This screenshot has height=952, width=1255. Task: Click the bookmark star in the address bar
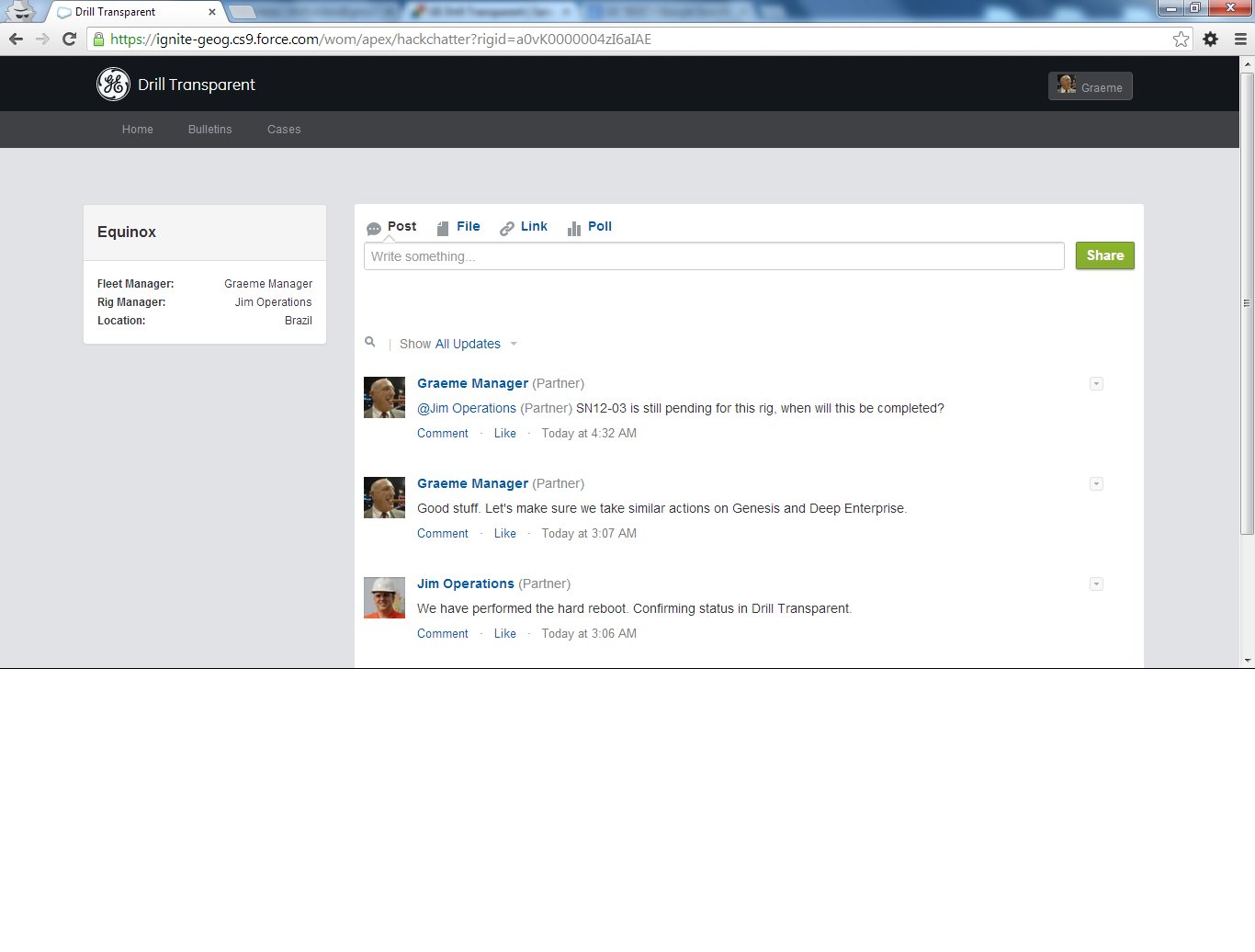click(x=1181, y=39)
